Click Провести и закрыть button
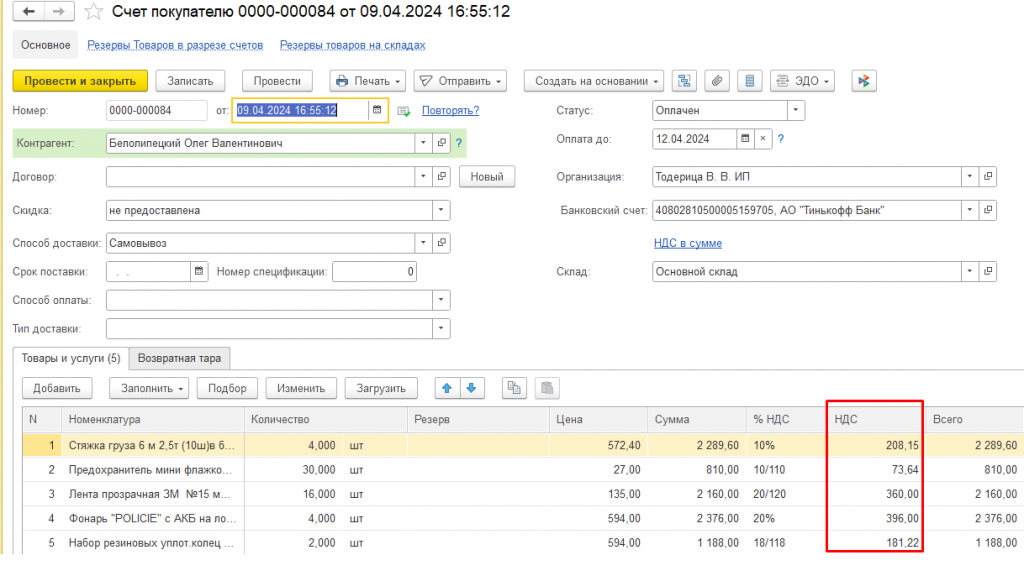Viewport: 1024px width, 576px height. (80, 81)
